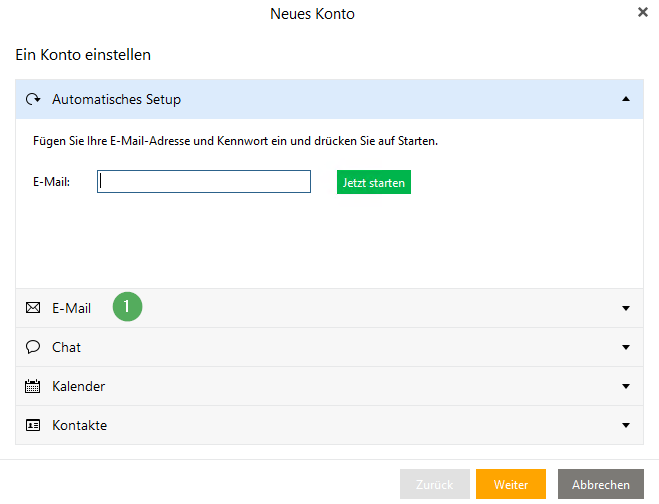Viewport: 659px width, 504px height.
Task: Click the Jetzt starten button
Action: pos(374,182)
